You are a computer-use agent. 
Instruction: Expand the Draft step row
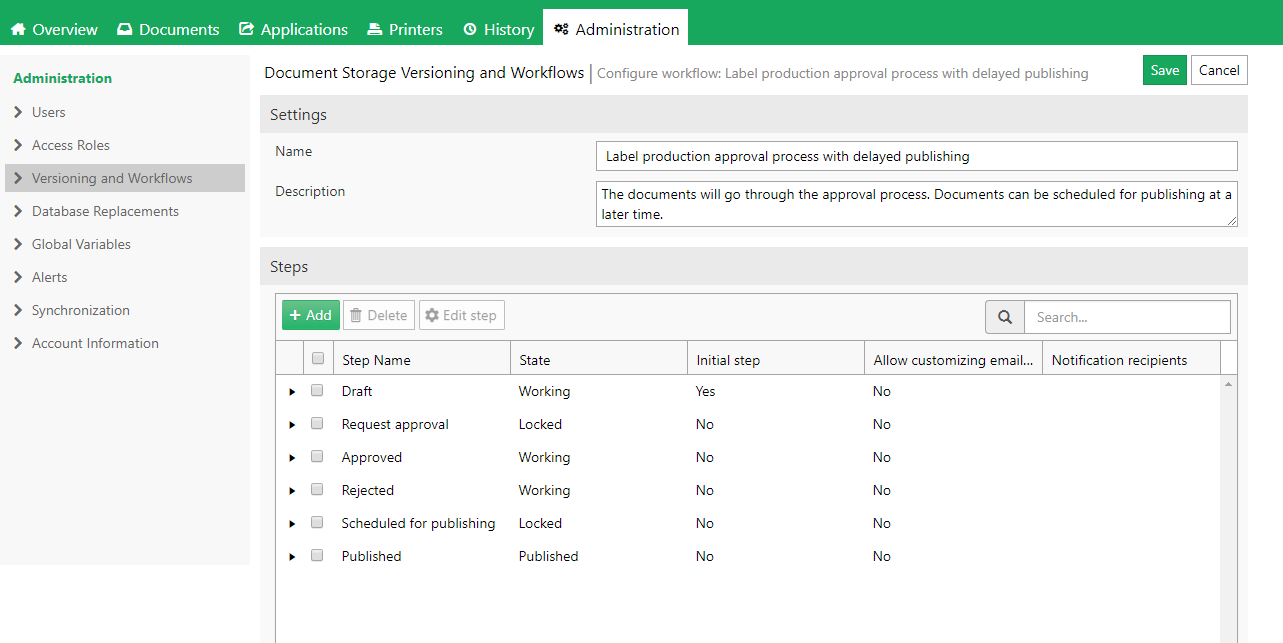pyautogui.click(x=292, y=392)
